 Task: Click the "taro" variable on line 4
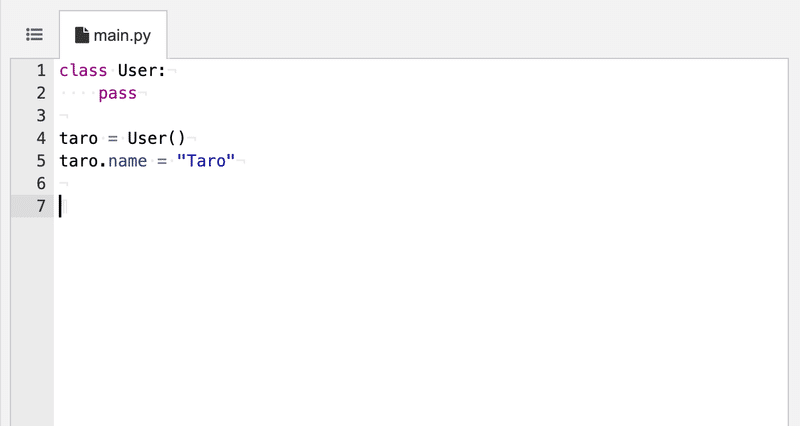tap(78, 138)
